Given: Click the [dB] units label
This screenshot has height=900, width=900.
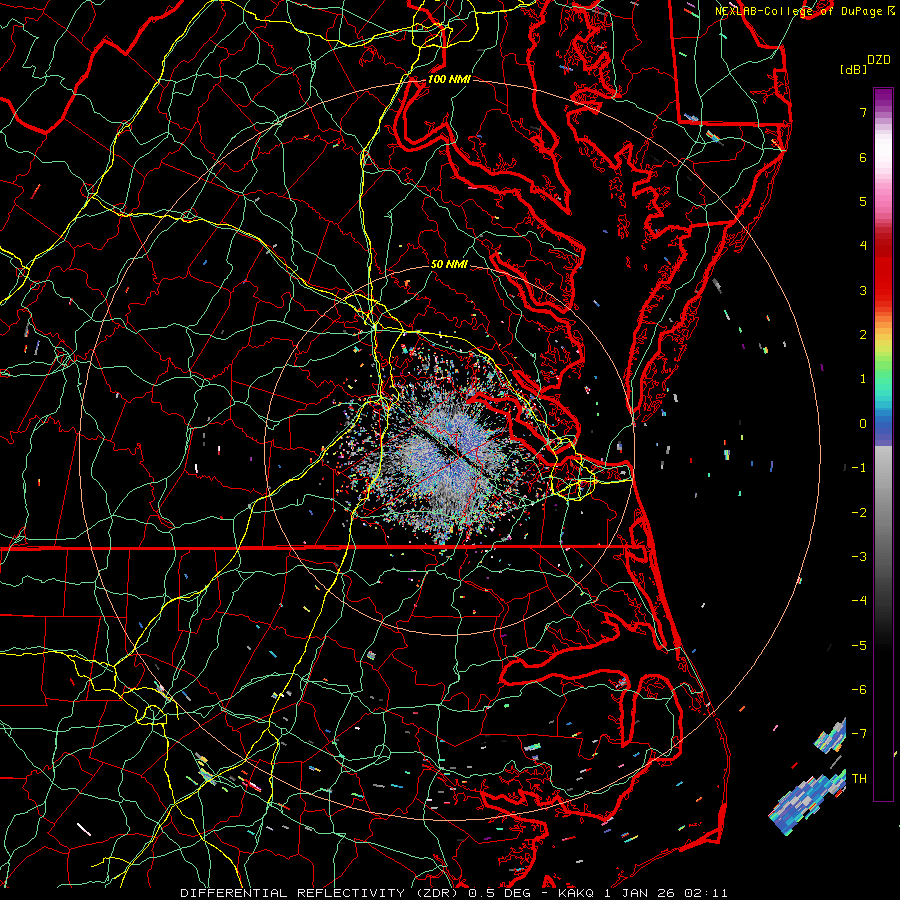Looking at the screenshot, I should [853, 69].
